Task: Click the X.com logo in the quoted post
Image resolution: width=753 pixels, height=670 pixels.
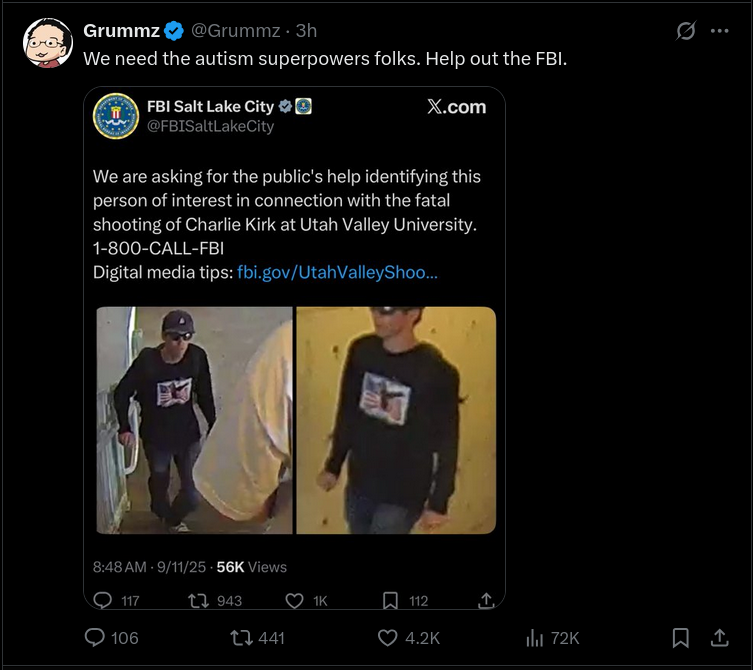Action: tap(456, 107)
